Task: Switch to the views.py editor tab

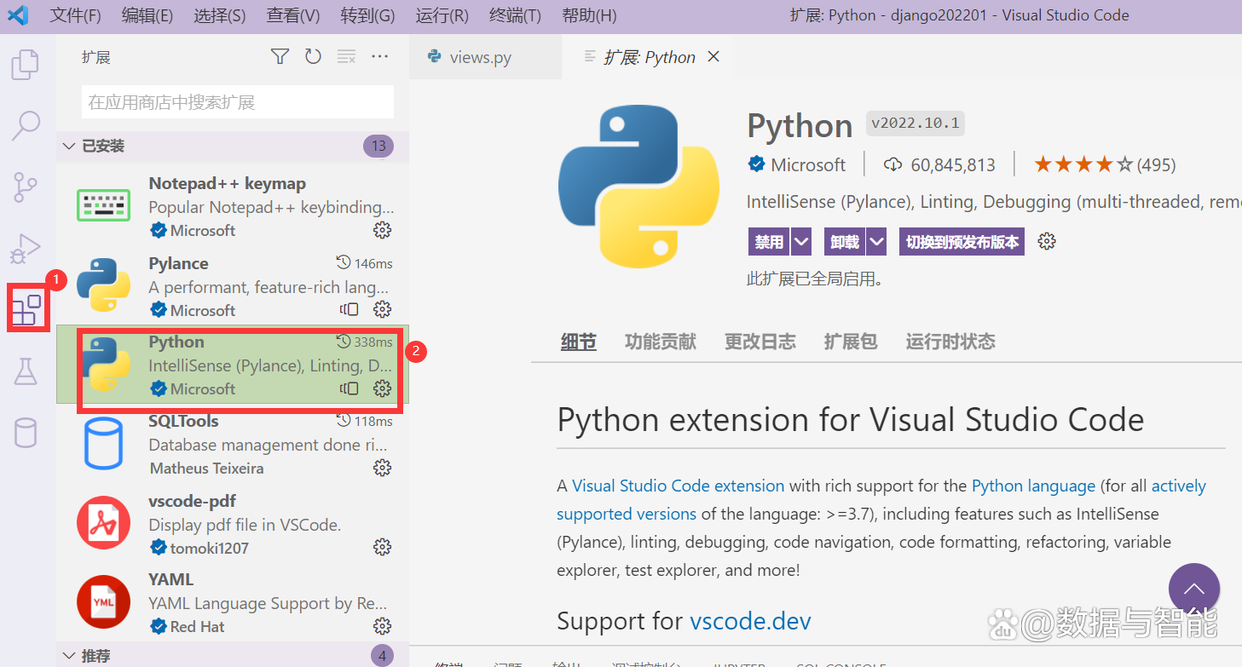Action: click(x=481, y=57)
